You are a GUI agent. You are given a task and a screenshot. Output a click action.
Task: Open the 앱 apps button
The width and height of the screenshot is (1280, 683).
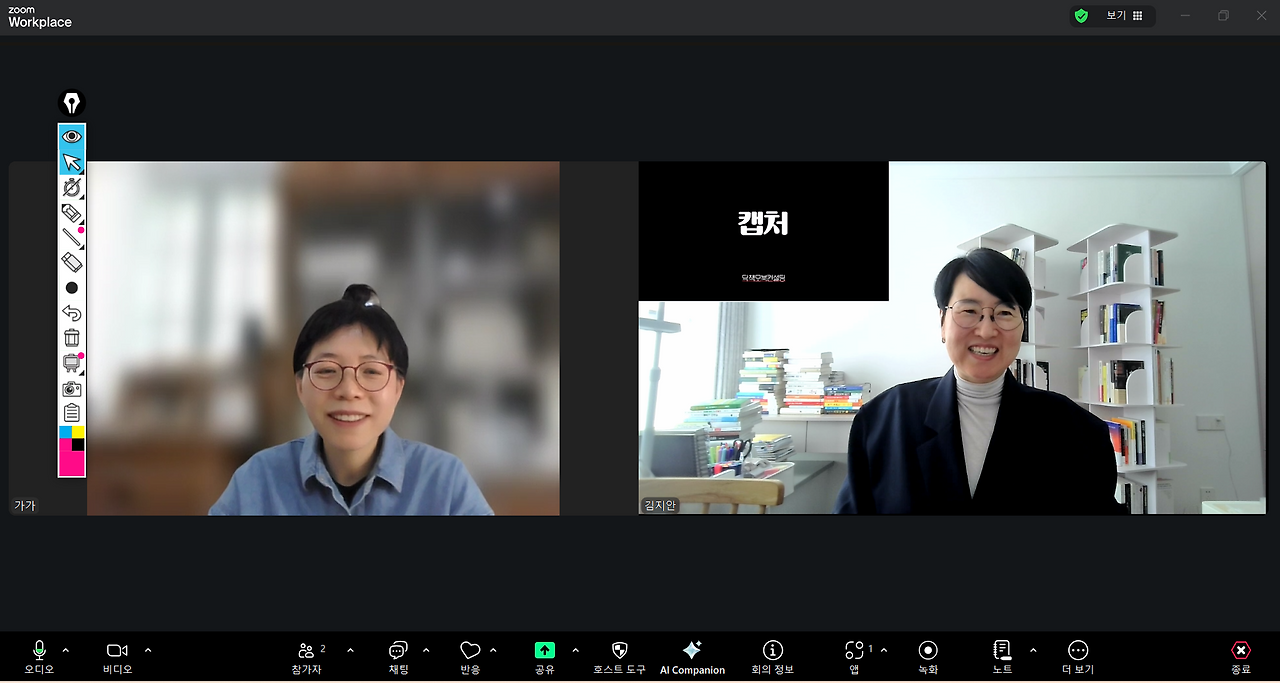[x=854, y=657]
